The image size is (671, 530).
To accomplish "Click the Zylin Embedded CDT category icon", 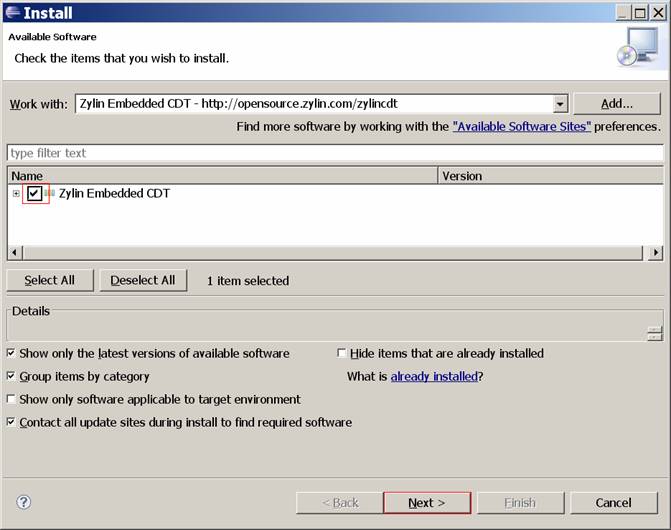I will click(50, 193).
